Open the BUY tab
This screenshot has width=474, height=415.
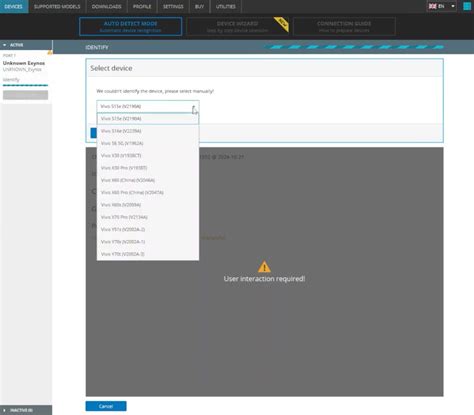pos(199,6)
